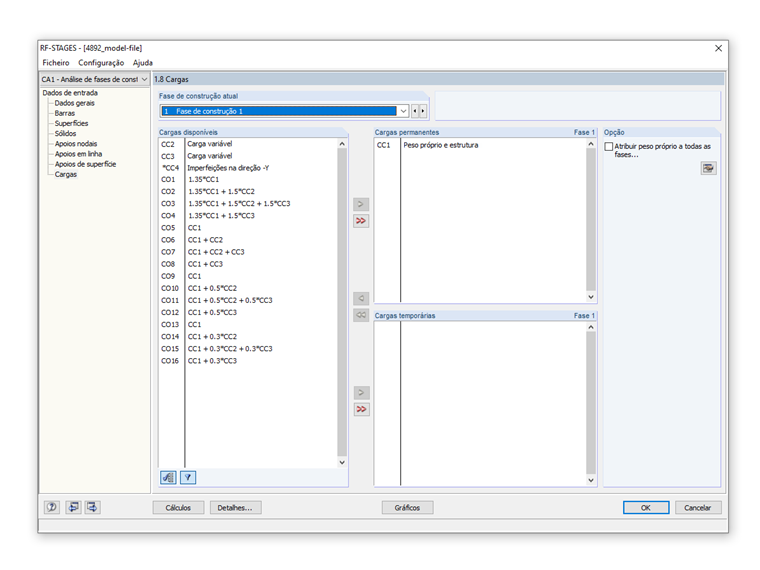
Task: Go to the previous input table icon
Action: (73, 507)
